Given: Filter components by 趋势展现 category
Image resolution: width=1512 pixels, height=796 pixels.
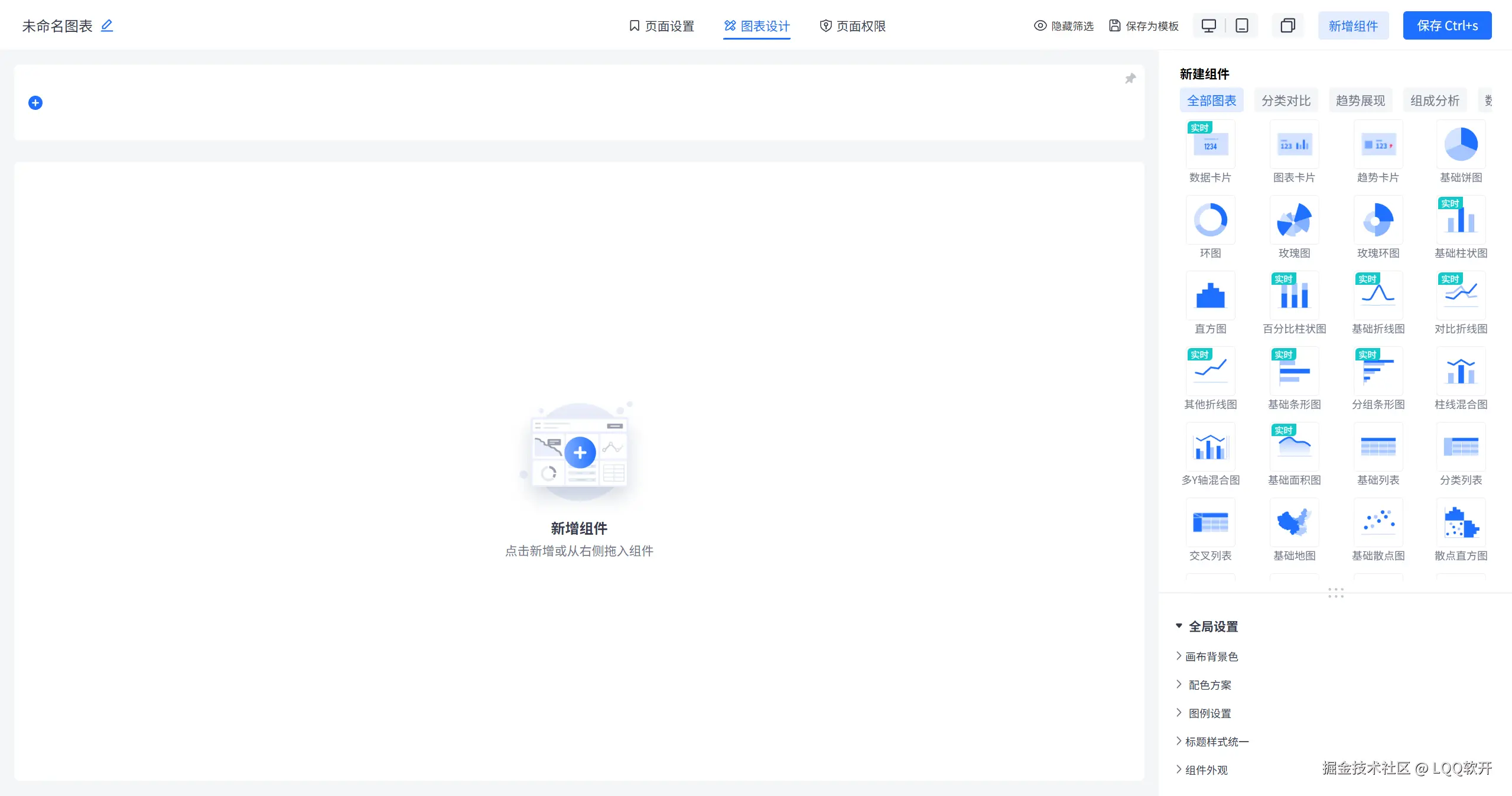Looking at the screenshot, I should (x=1360, y=100).
